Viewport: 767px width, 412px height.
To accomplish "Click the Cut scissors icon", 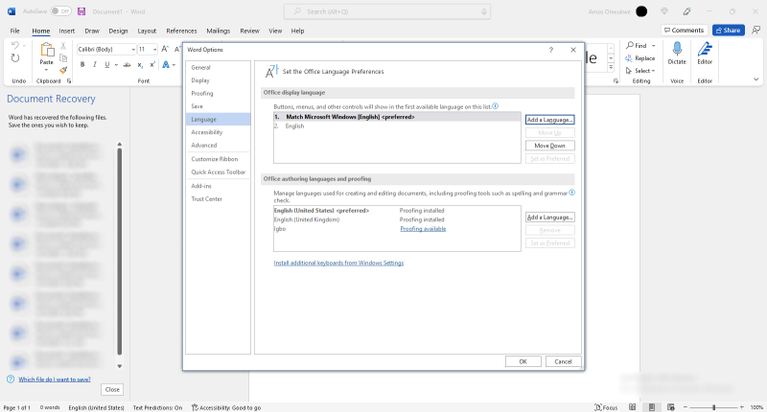I will click(x=63, y=46).
